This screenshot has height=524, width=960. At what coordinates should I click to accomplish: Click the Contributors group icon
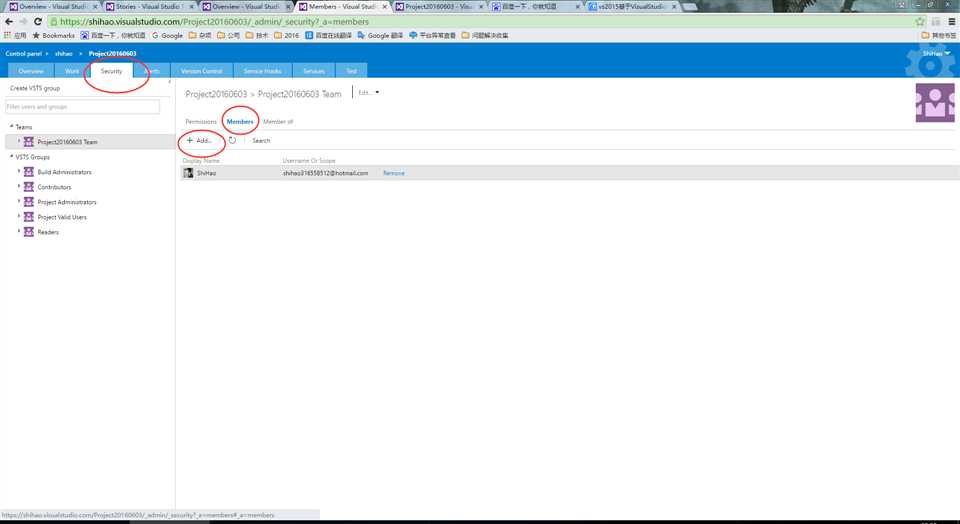coord(29,187)
